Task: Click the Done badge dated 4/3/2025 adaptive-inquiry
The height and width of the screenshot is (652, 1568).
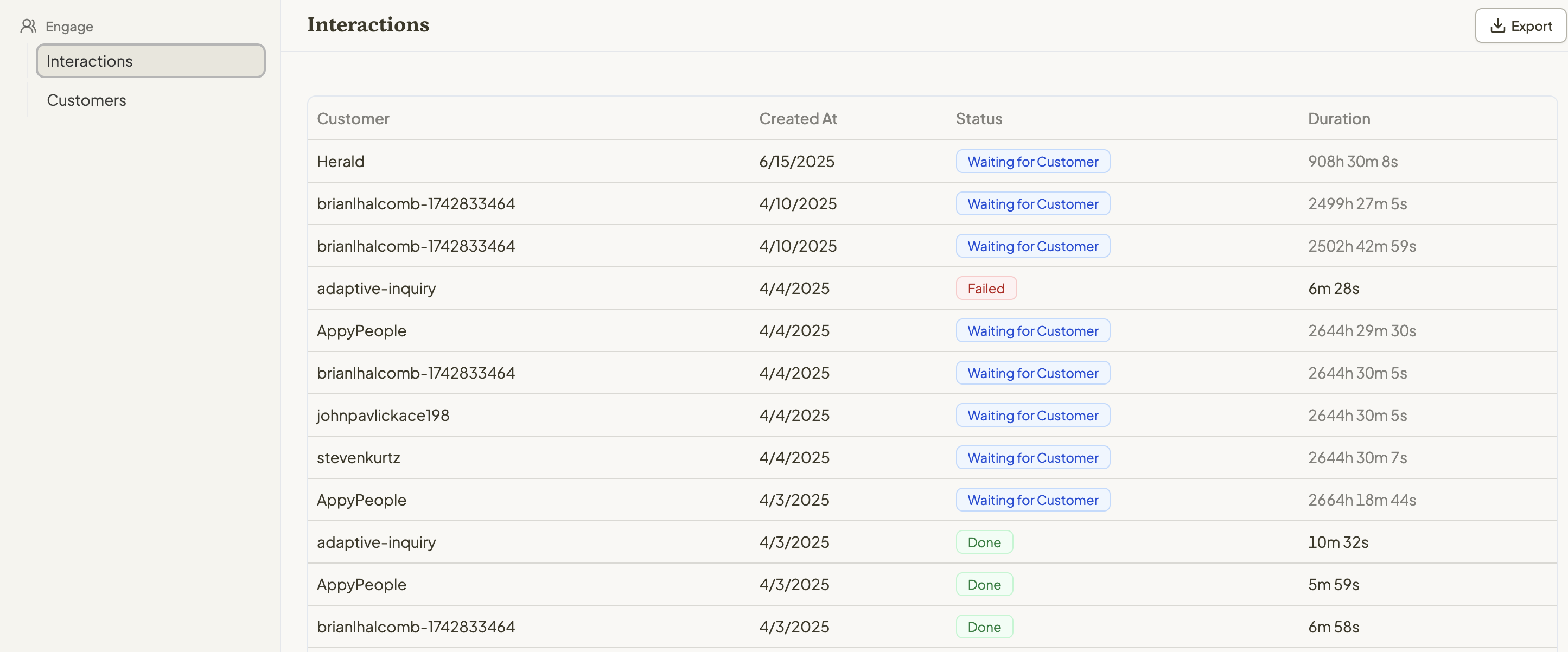Action: [984, 541]
